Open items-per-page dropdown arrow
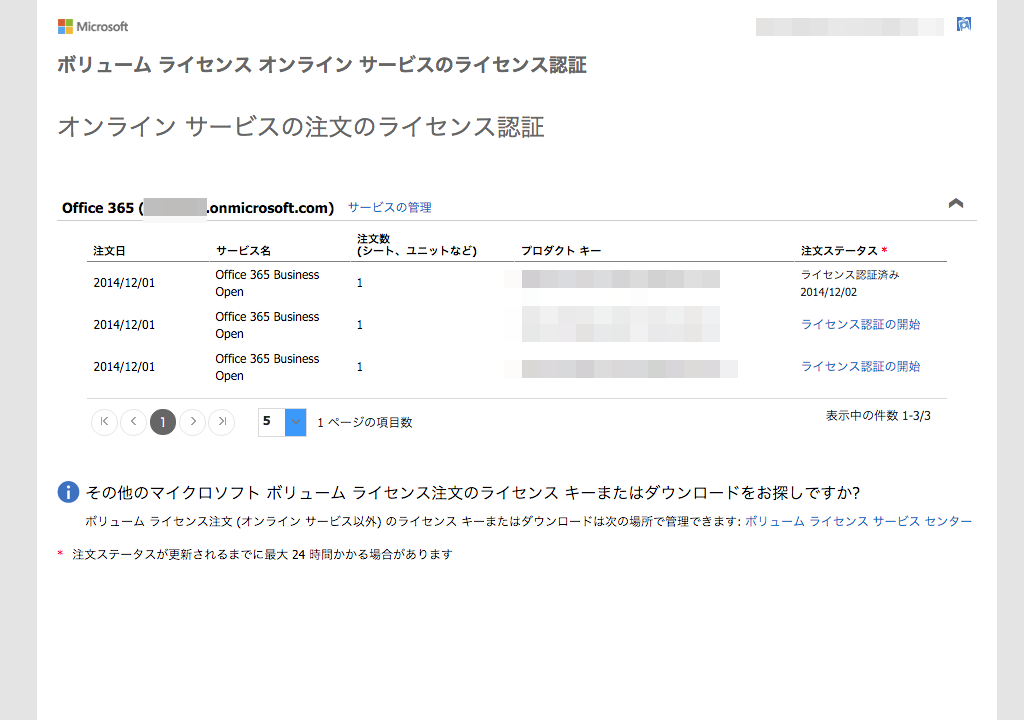This screenshot has width=1024, height=720. point(296,422)
